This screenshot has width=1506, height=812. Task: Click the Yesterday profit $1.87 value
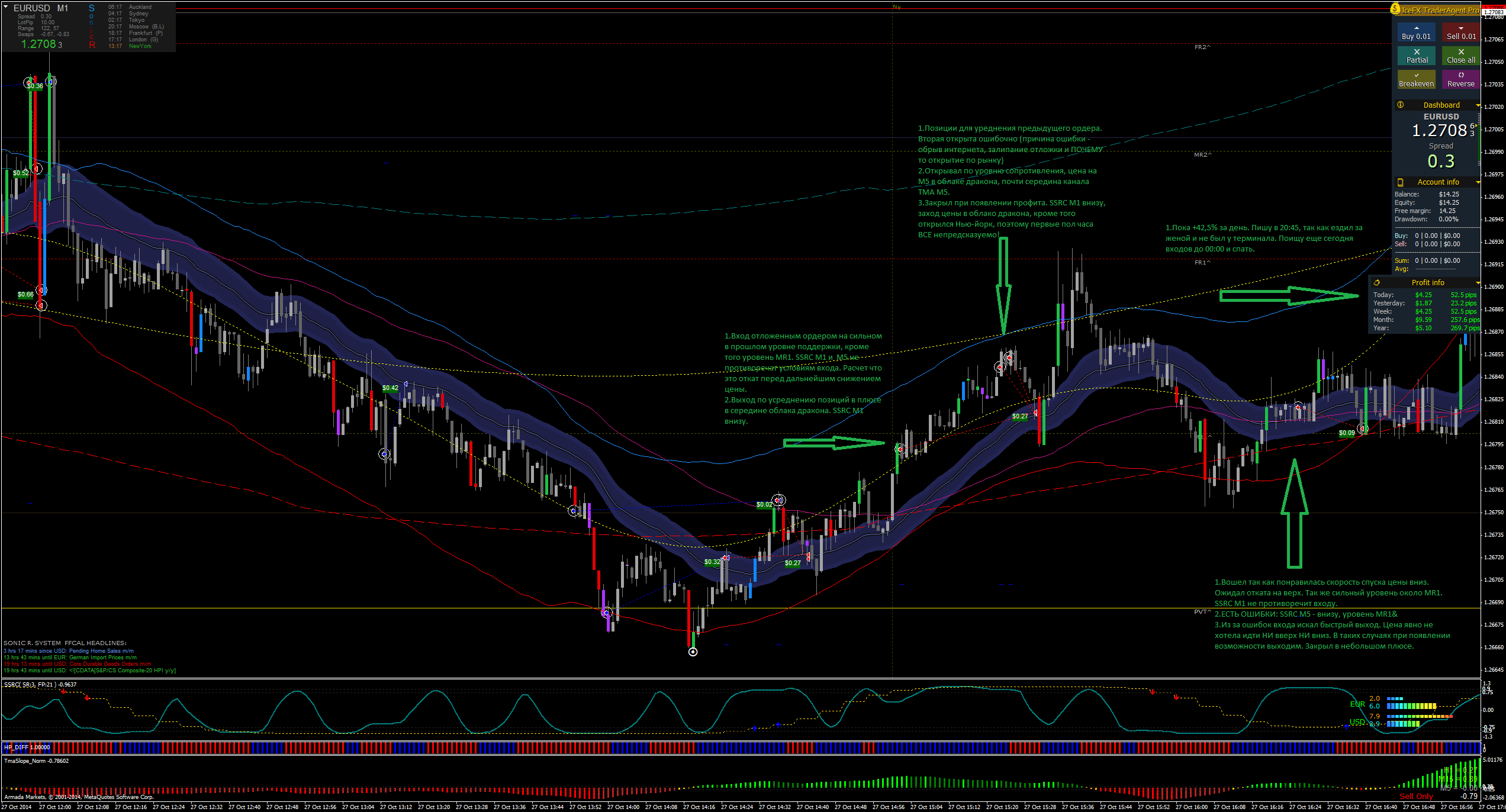tap(1424, 303)
